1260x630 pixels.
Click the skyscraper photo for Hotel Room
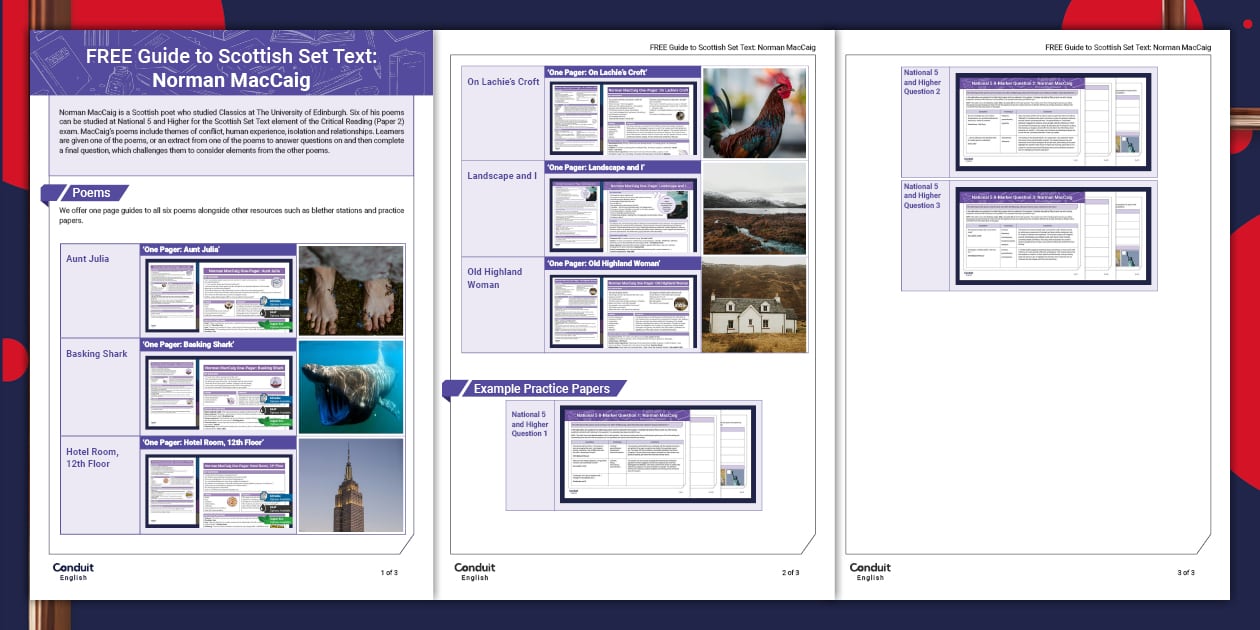(351, 485)
